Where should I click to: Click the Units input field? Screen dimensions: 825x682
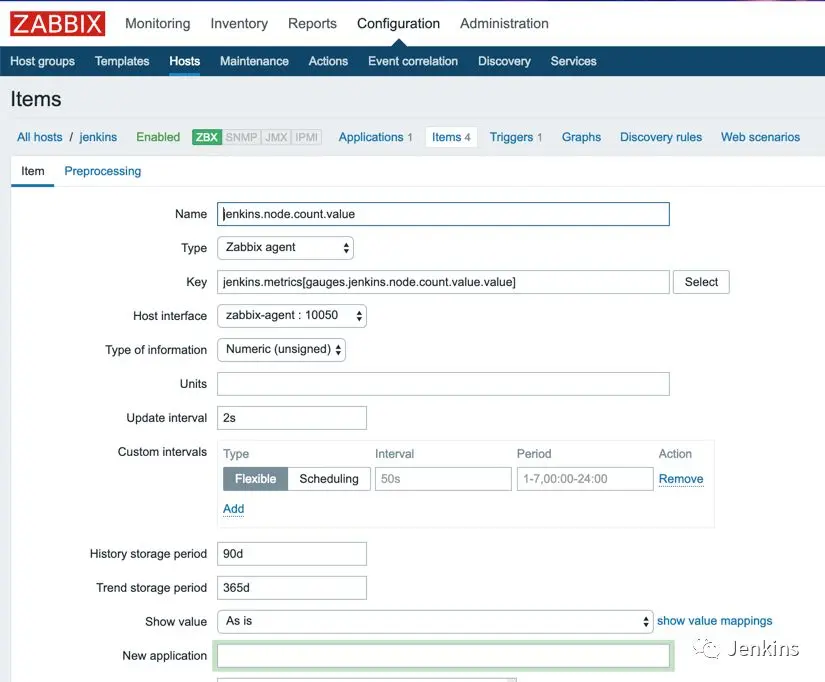pos(443,384)
